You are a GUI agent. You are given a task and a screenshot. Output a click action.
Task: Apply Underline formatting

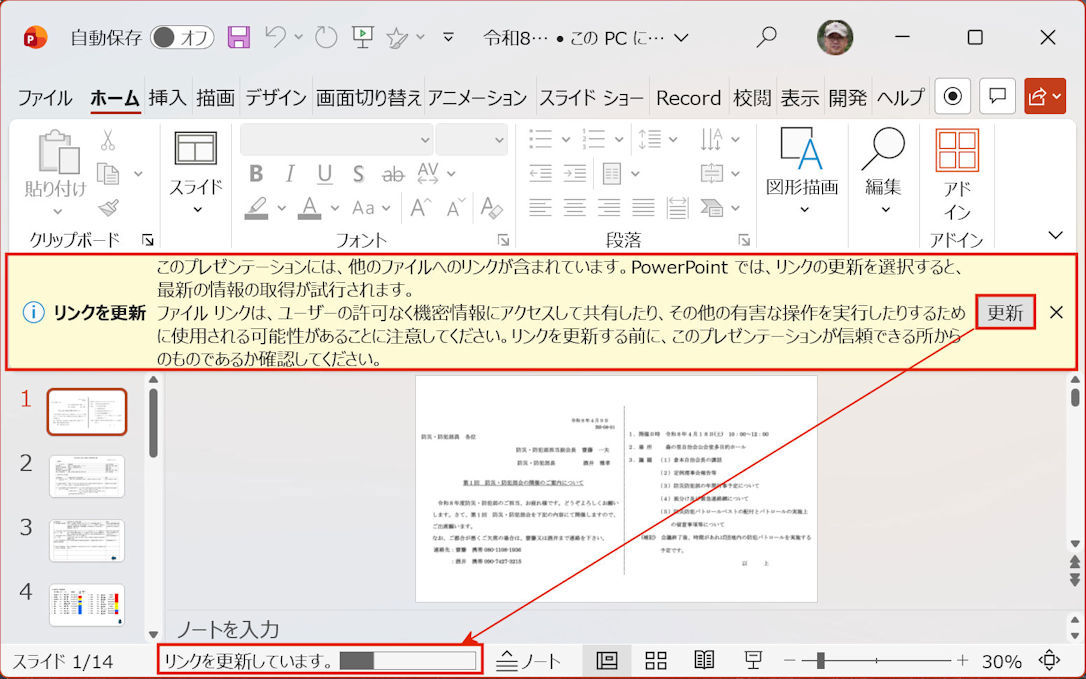pos(324,173)
